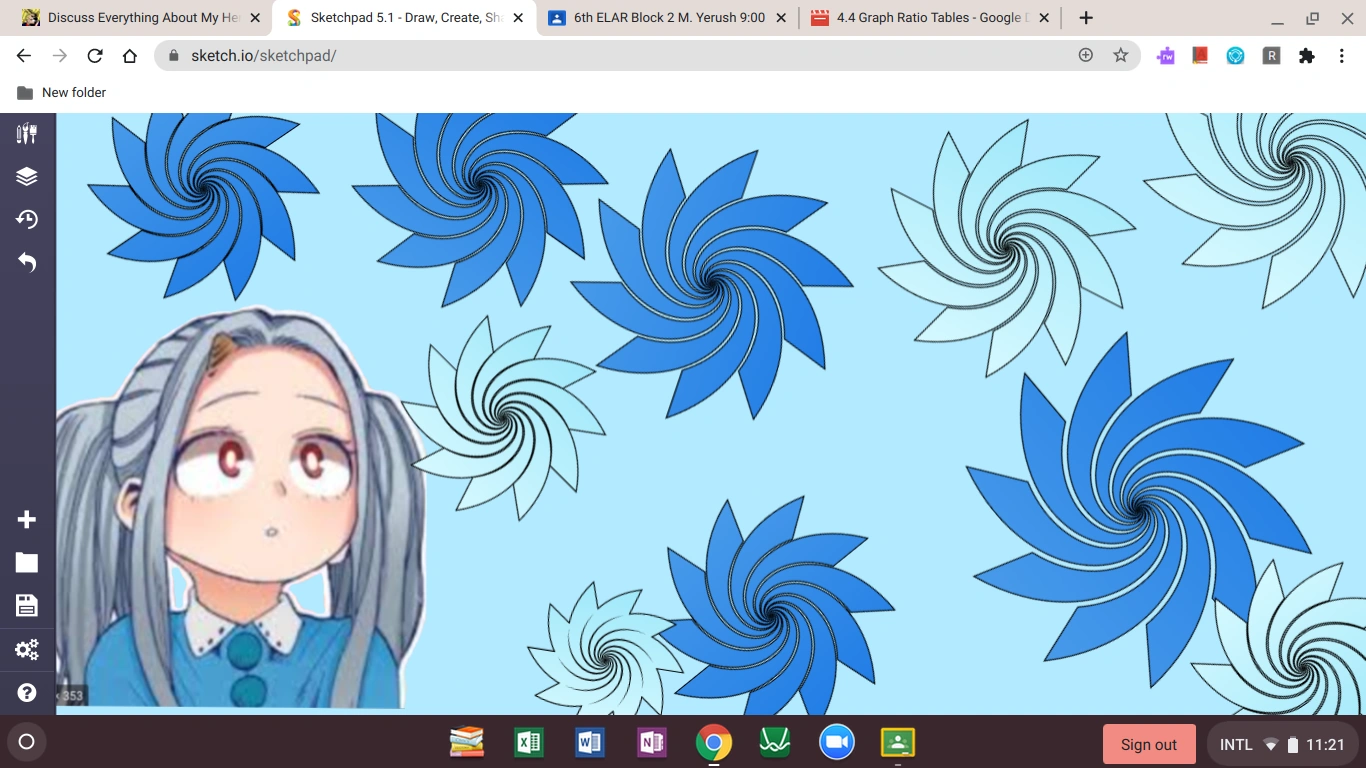Click the sketch.io circle logo

pos(26,742)
